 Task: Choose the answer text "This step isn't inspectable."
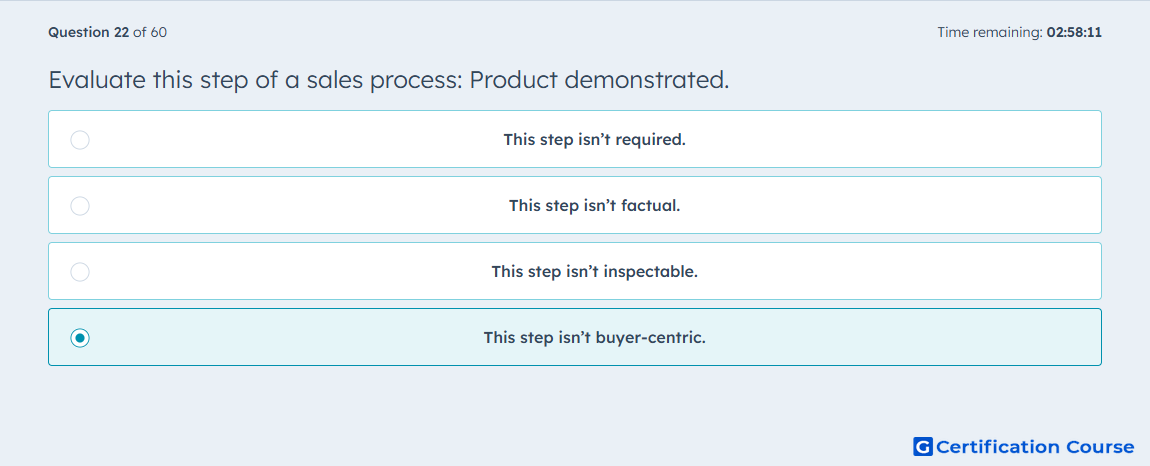pos(594,272)
